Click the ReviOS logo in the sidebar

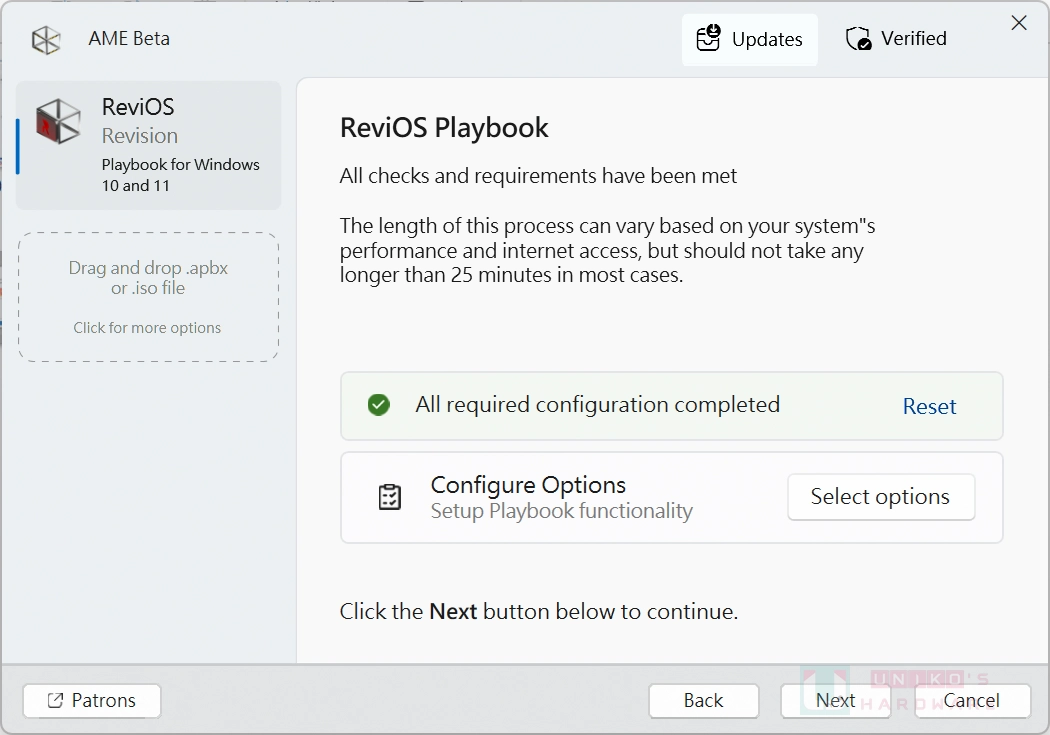tap(57, 122)
